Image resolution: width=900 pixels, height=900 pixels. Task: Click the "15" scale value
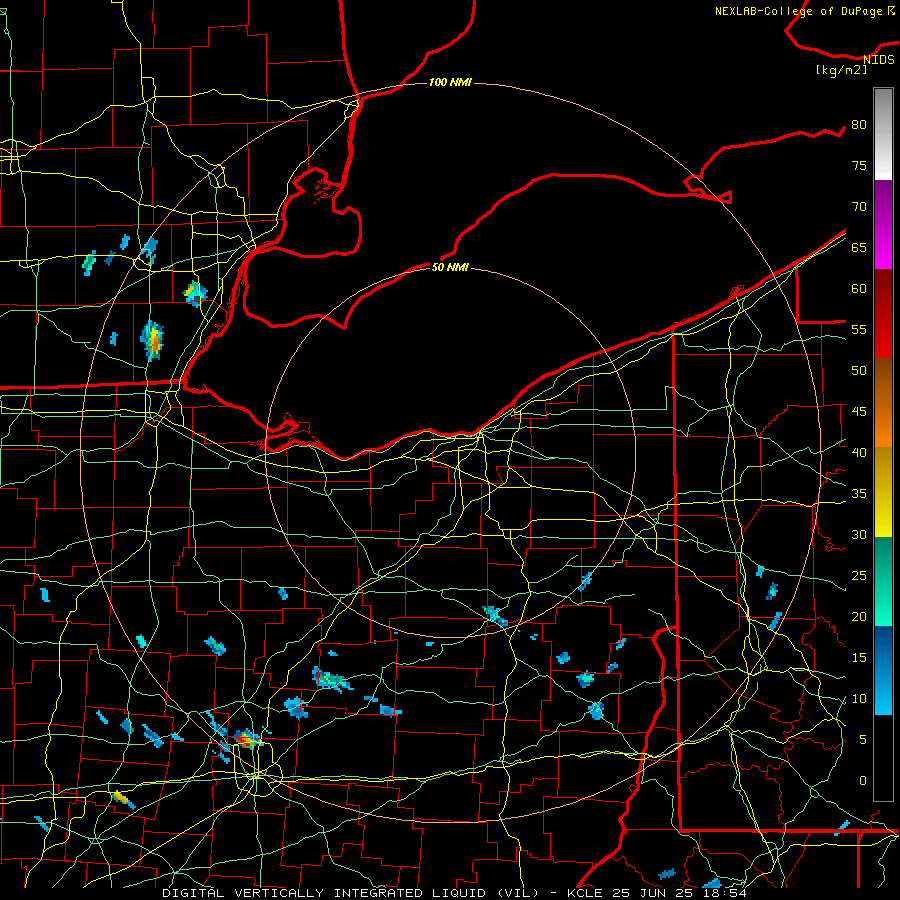point(859,658)
